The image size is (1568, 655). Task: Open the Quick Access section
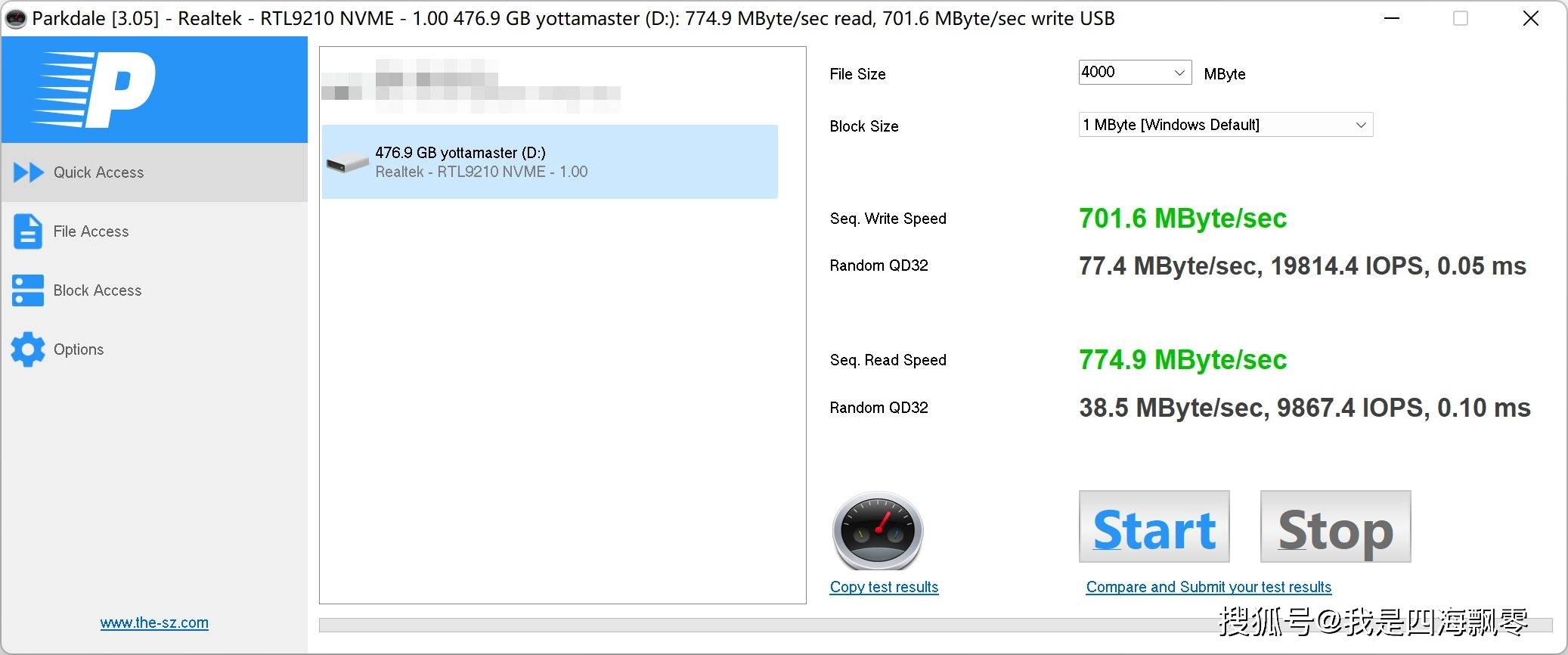[x=154, y=172]
